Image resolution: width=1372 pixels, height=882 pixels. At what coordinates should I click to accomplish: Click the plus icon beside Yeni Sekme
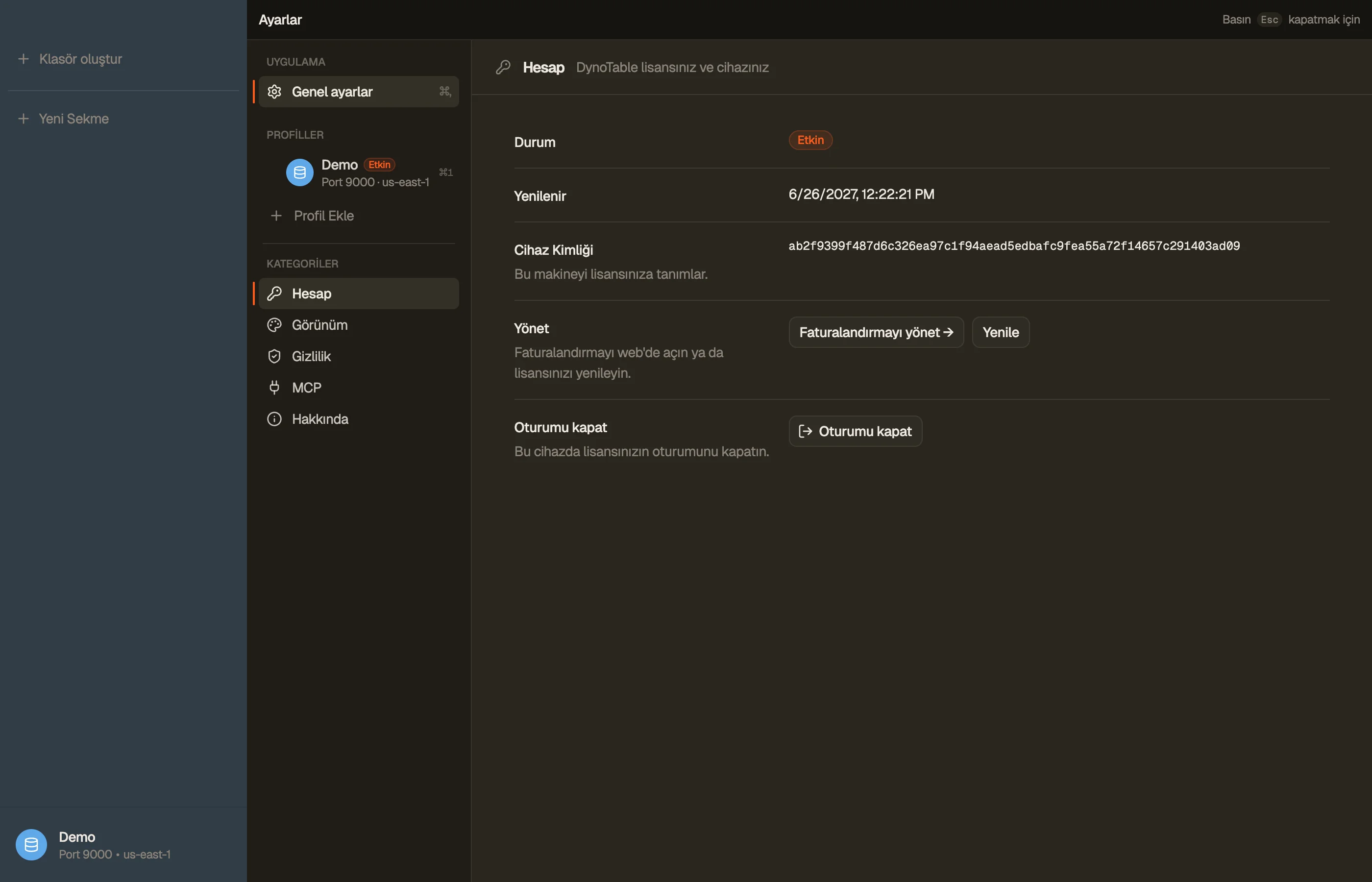(x=24, y=119)
